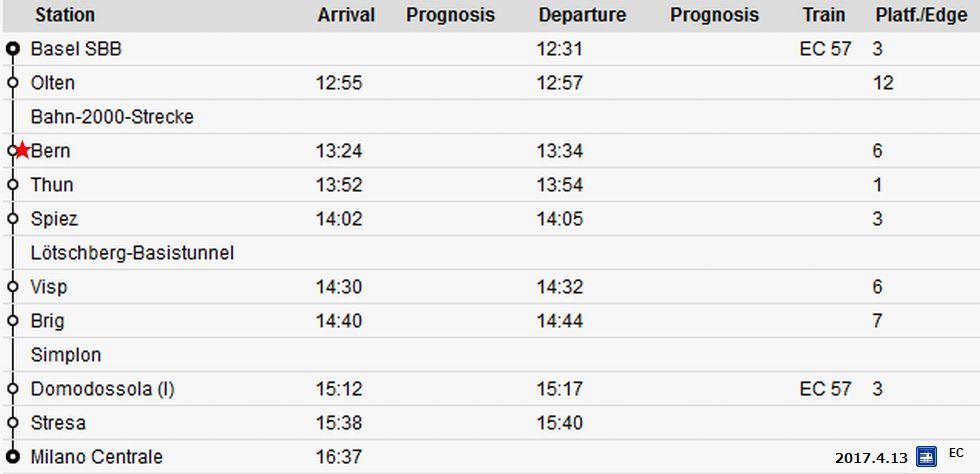Click the red star next to Bern
This screenshot has height=474, width=980.
click(x=22, y=151)
